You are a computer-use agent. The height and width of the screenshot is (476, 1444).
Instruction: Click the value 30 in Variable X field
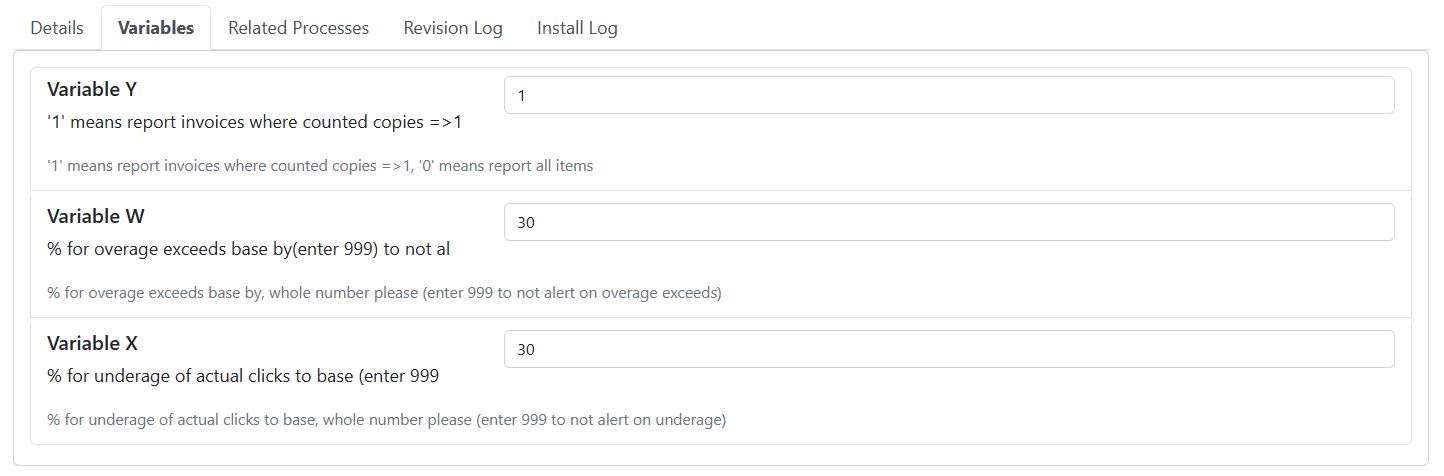526,350
